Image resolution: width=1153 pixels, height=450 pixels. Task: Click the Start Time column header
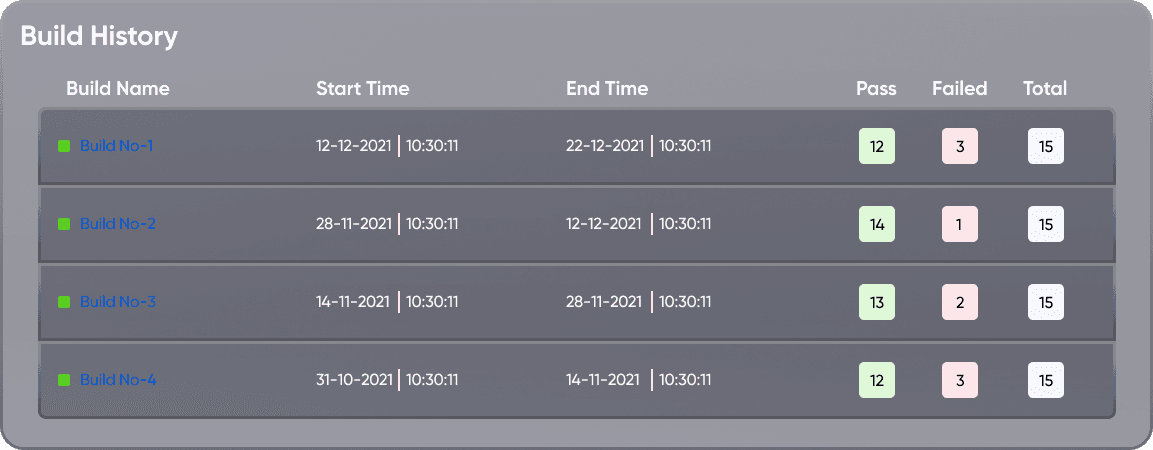click(363, 88)
